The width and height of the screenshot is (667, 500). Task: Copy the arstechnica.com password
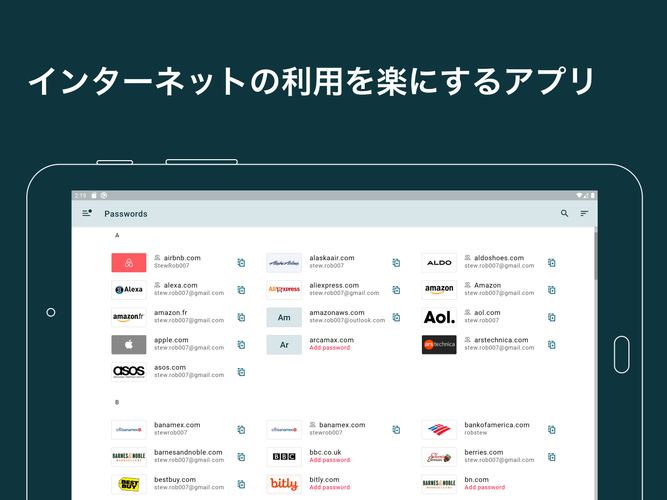tap(552, 344)
